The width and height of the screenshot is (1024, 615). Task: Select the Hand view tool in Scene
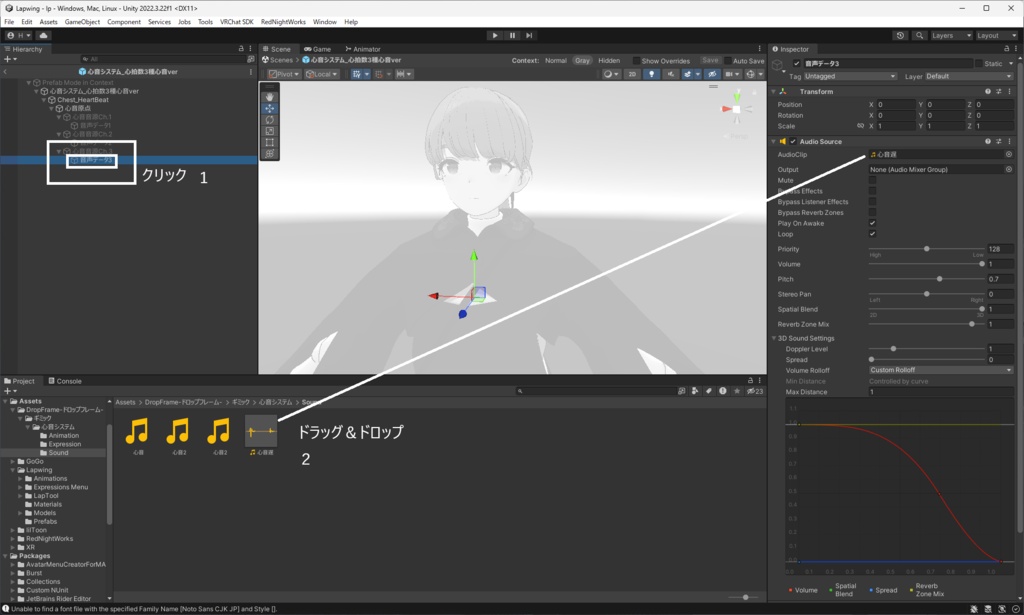(x=270, y=97)
